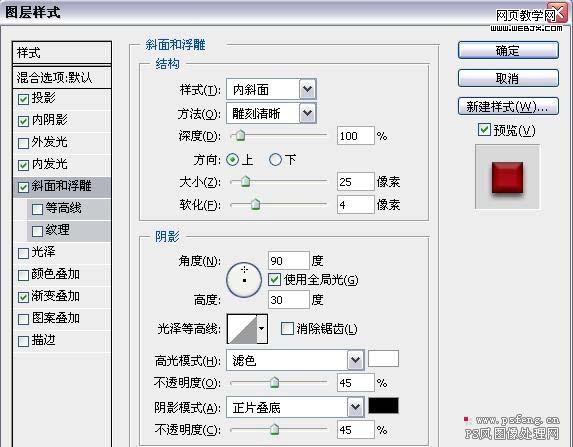The height and width of the screenshot is (447, 573).
Task: Open the 光泽等高线 gloss contour picker arrow
Action: click(262, 329)
